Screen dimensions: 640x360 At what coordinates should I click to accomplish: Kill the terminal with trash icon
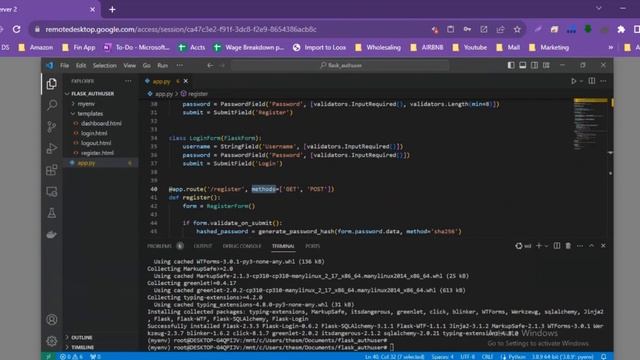pyautogui.click(x=568, y=246)
